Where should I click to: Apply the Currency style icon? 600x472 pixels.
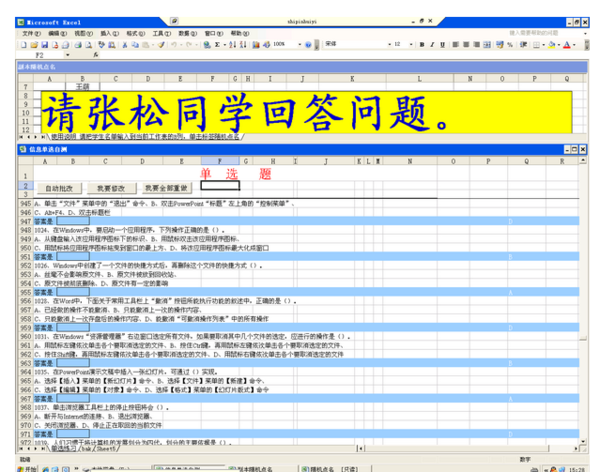click(x=500, y=45)
